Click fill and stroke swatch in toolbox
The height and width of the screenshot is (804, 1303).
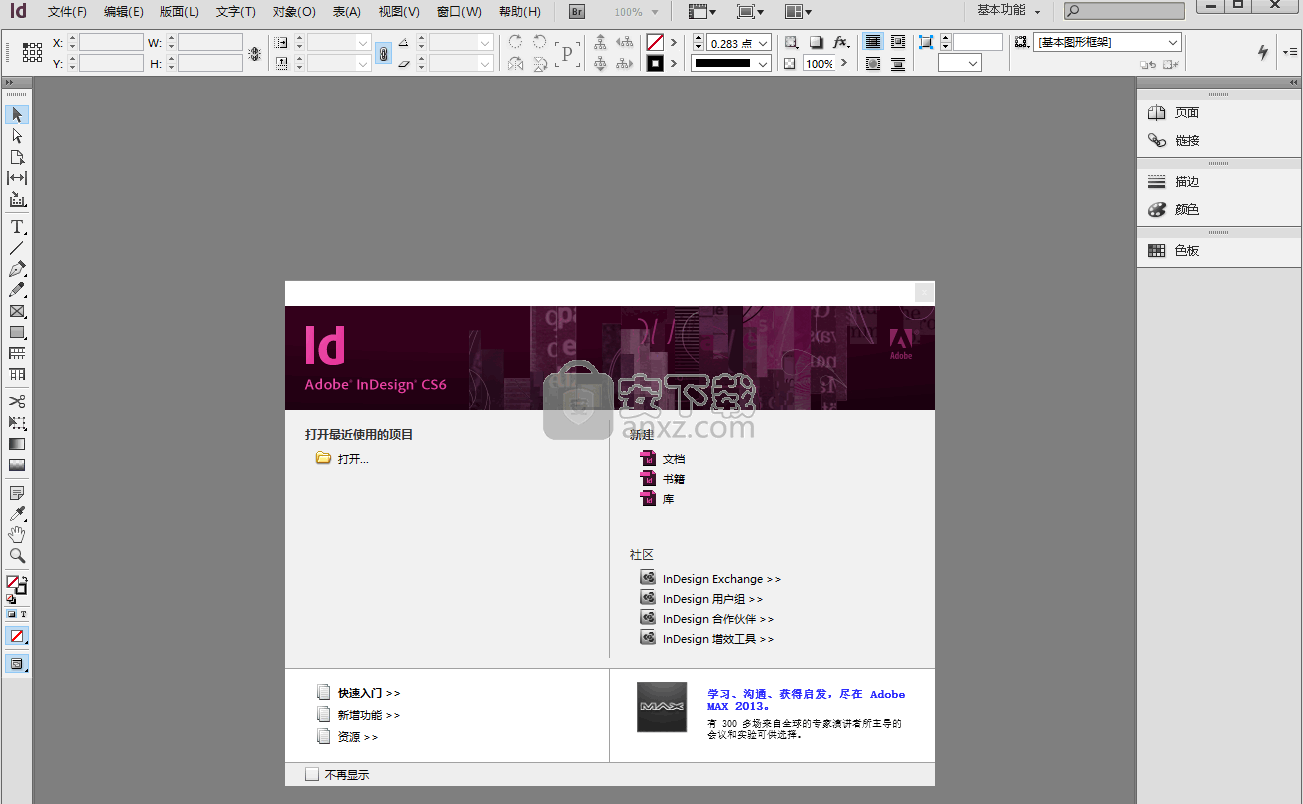click(15, 584)
